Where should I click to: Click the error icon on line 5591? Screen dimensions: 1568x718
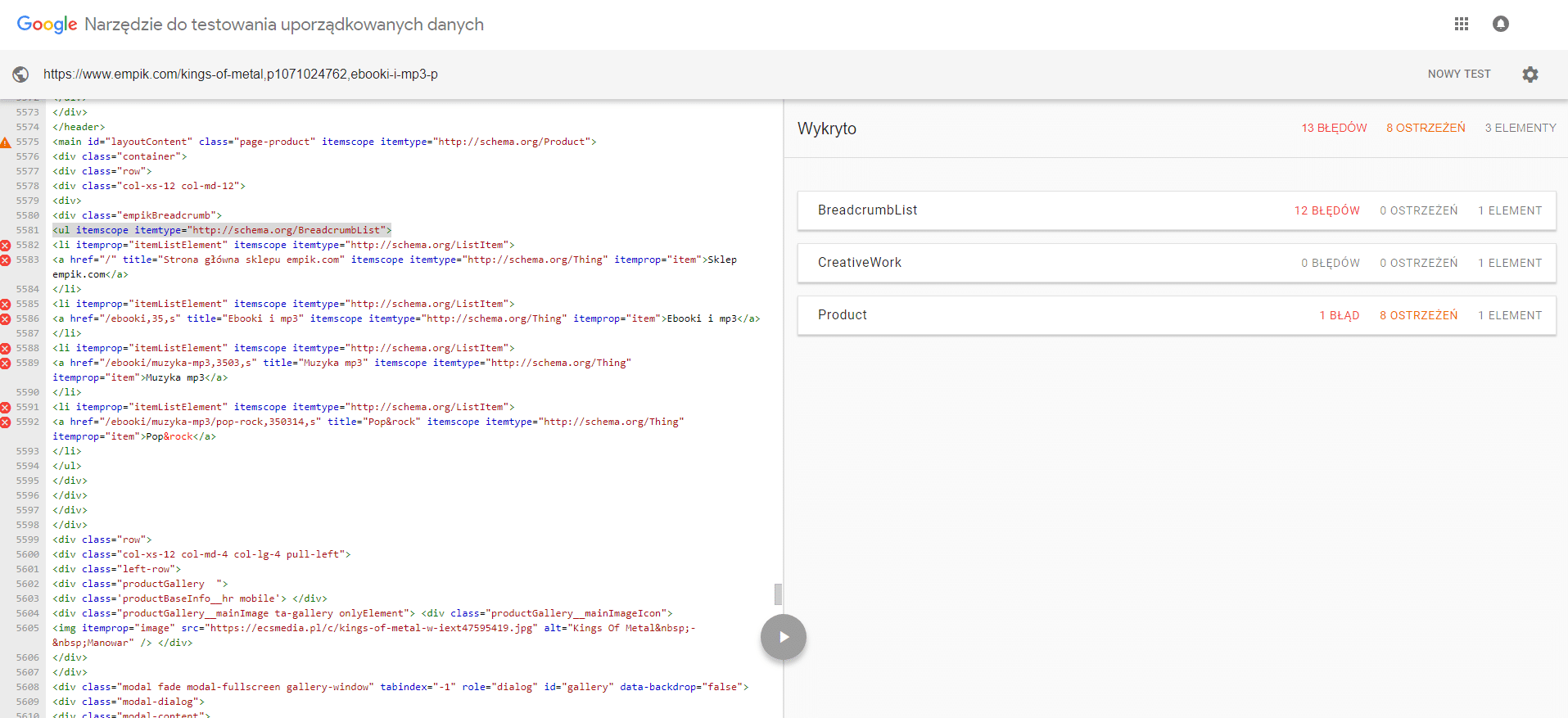click(x=5, y=408)
